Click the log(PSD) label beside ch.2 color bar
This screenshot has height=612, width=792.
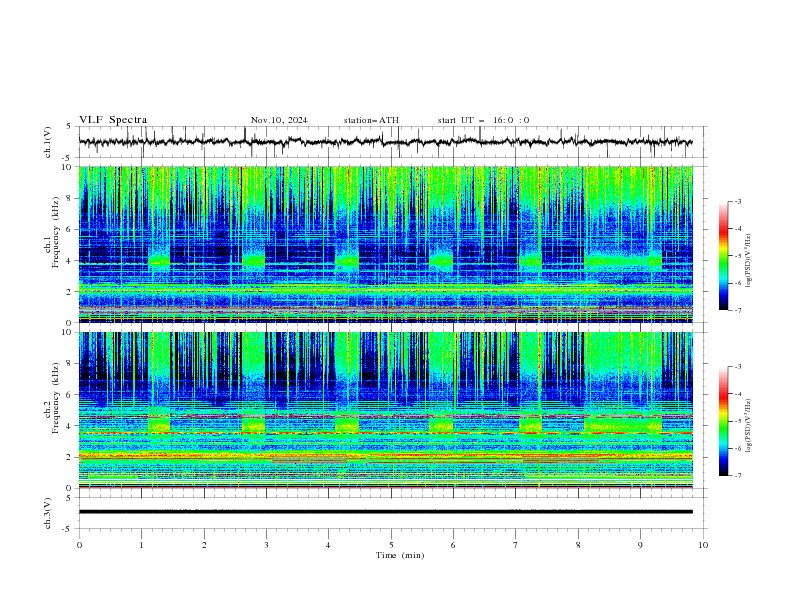[x=749, y=425]
